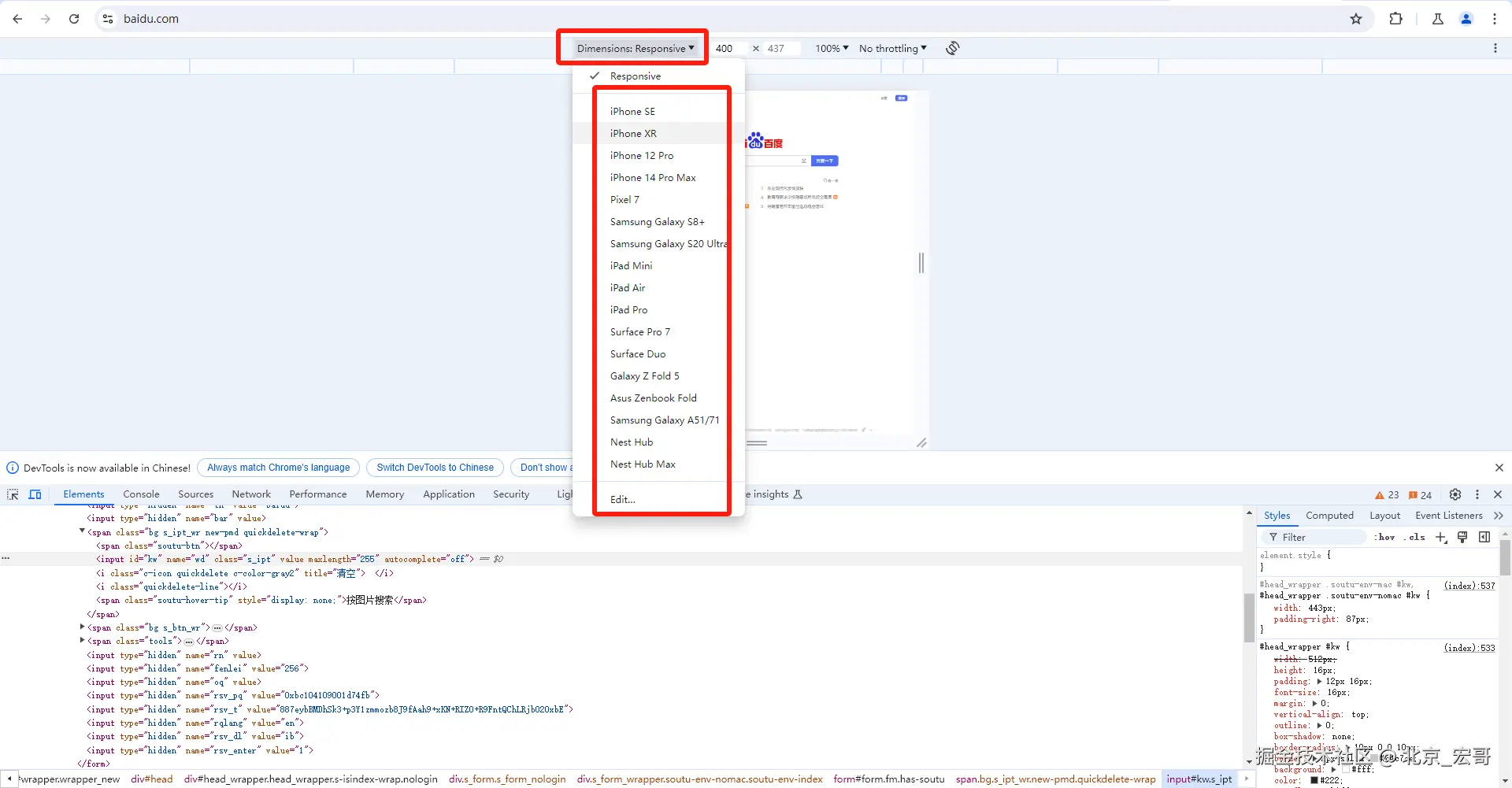Open the (index):537 source link

point(1469,586)
